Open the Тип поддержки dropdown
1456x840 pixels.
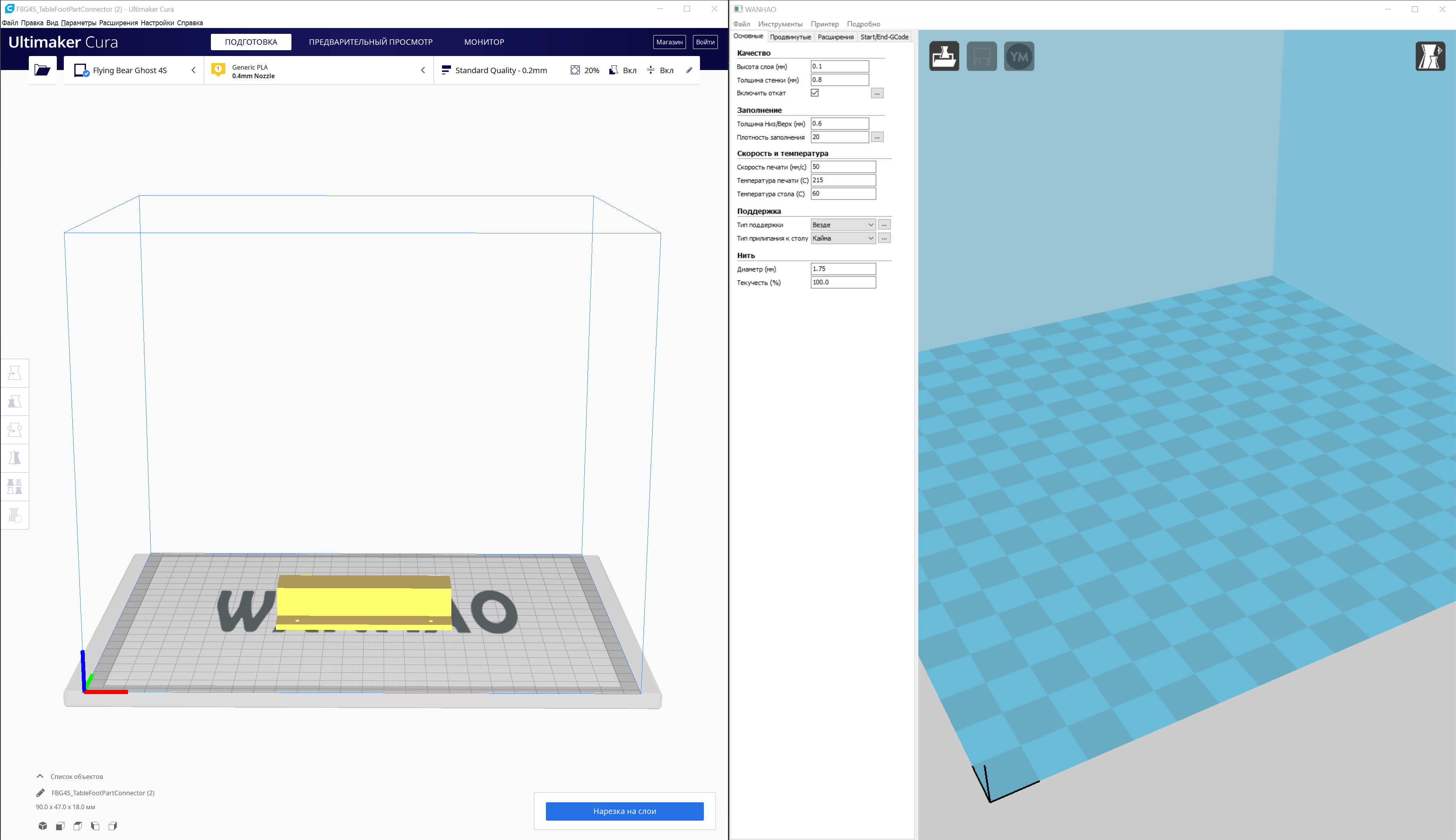pyautogui.click(x=843, y=224)
